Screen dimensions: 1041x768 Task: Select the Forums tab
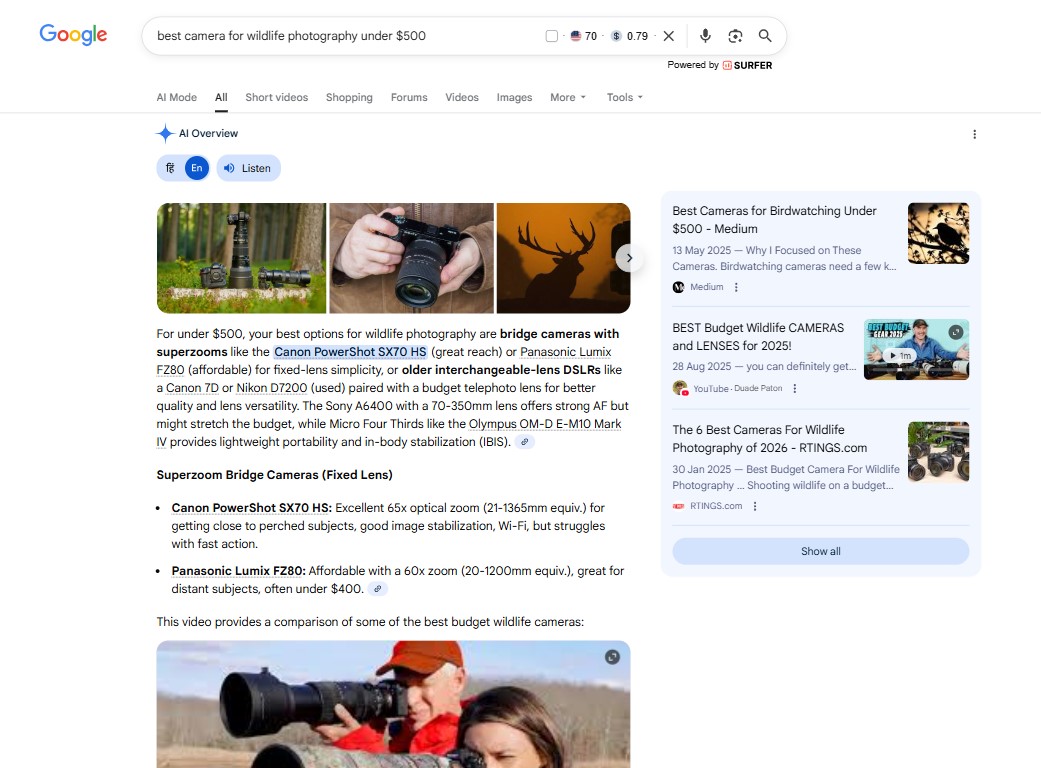pyautogui.click(x=408, y=97)
